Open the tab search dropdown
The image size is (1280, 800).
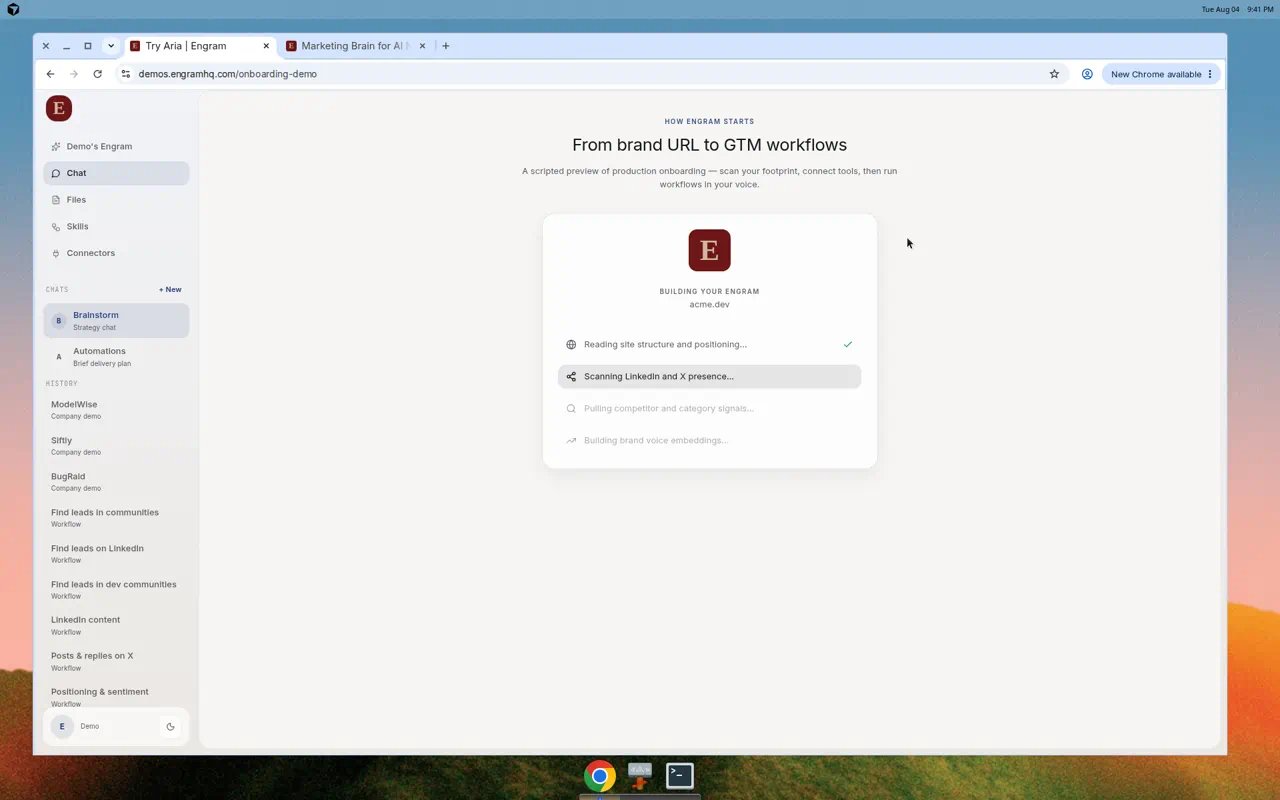click(111, 46)
